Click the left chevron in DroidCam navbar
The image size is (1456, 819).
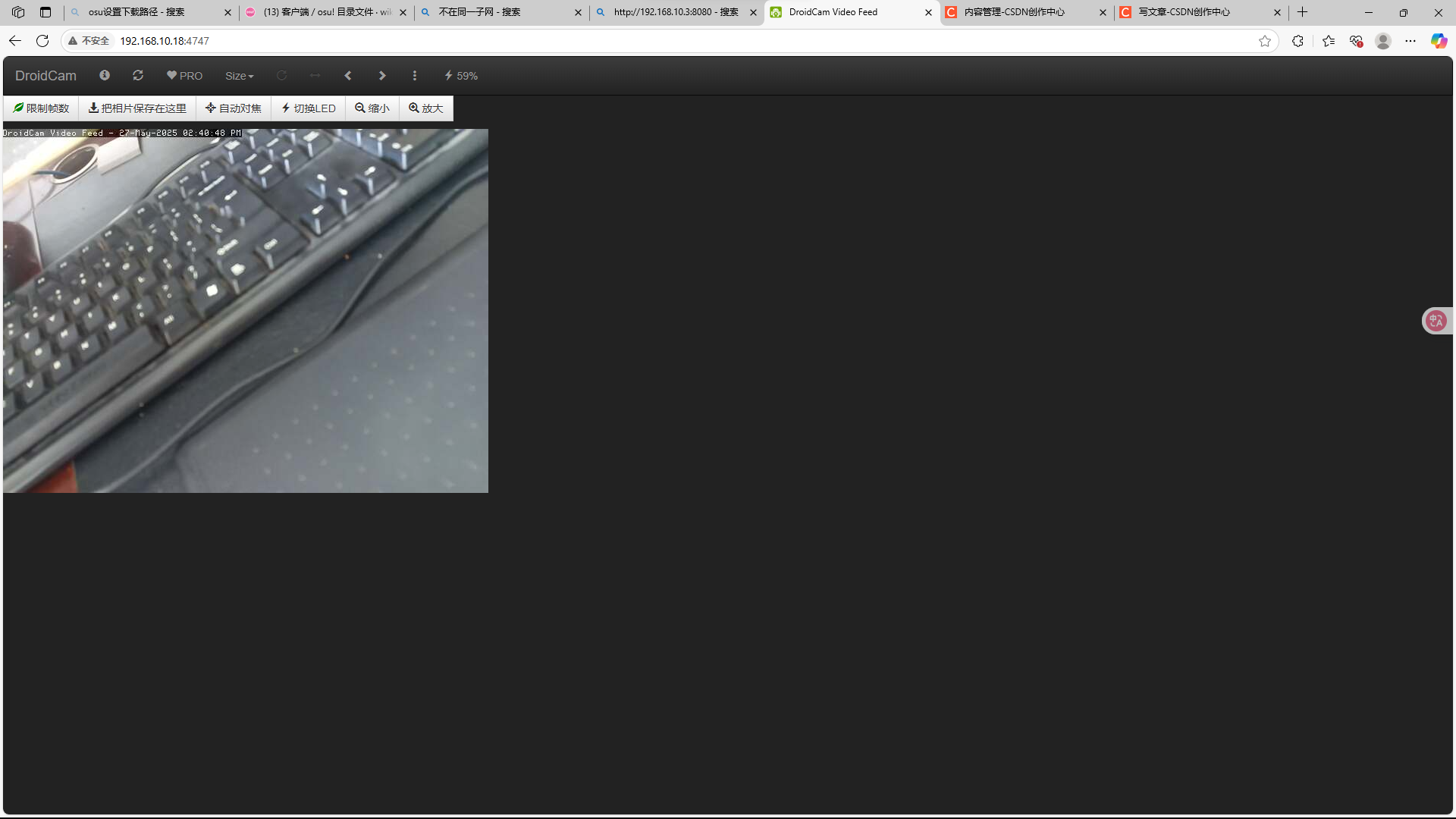348,75
